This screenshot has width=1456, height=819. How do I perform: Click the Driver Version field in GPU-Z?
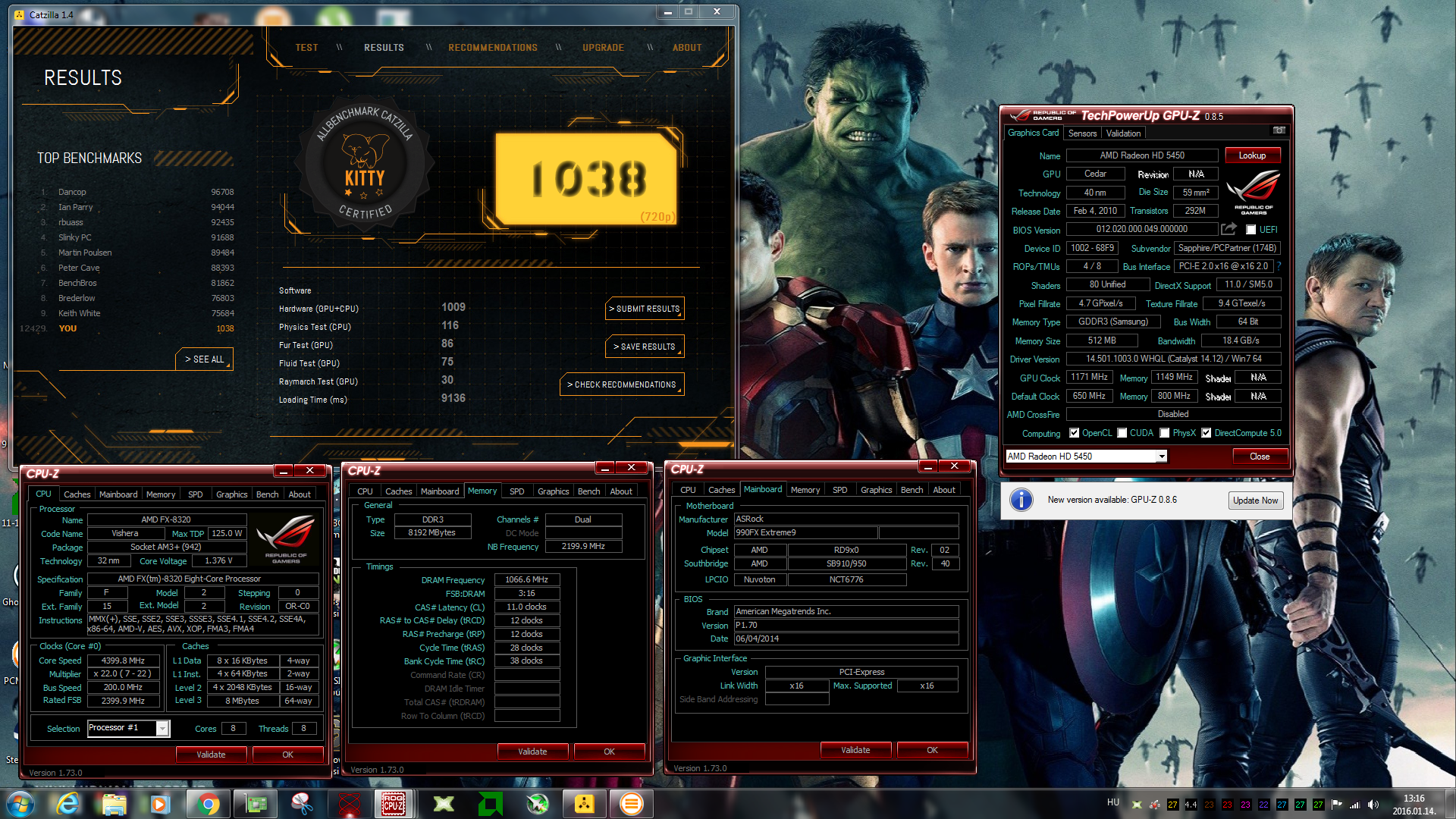click(1174, 359)
